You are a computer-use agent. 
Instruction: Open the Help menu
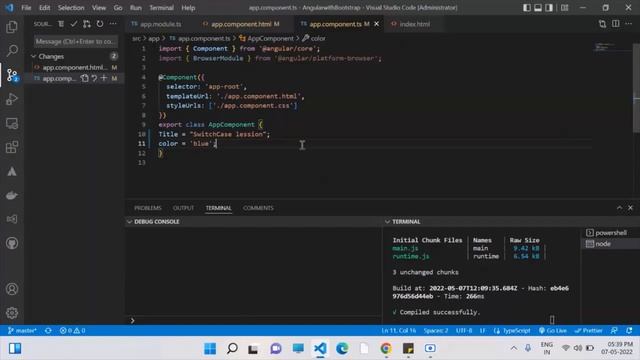pos(188,8)
